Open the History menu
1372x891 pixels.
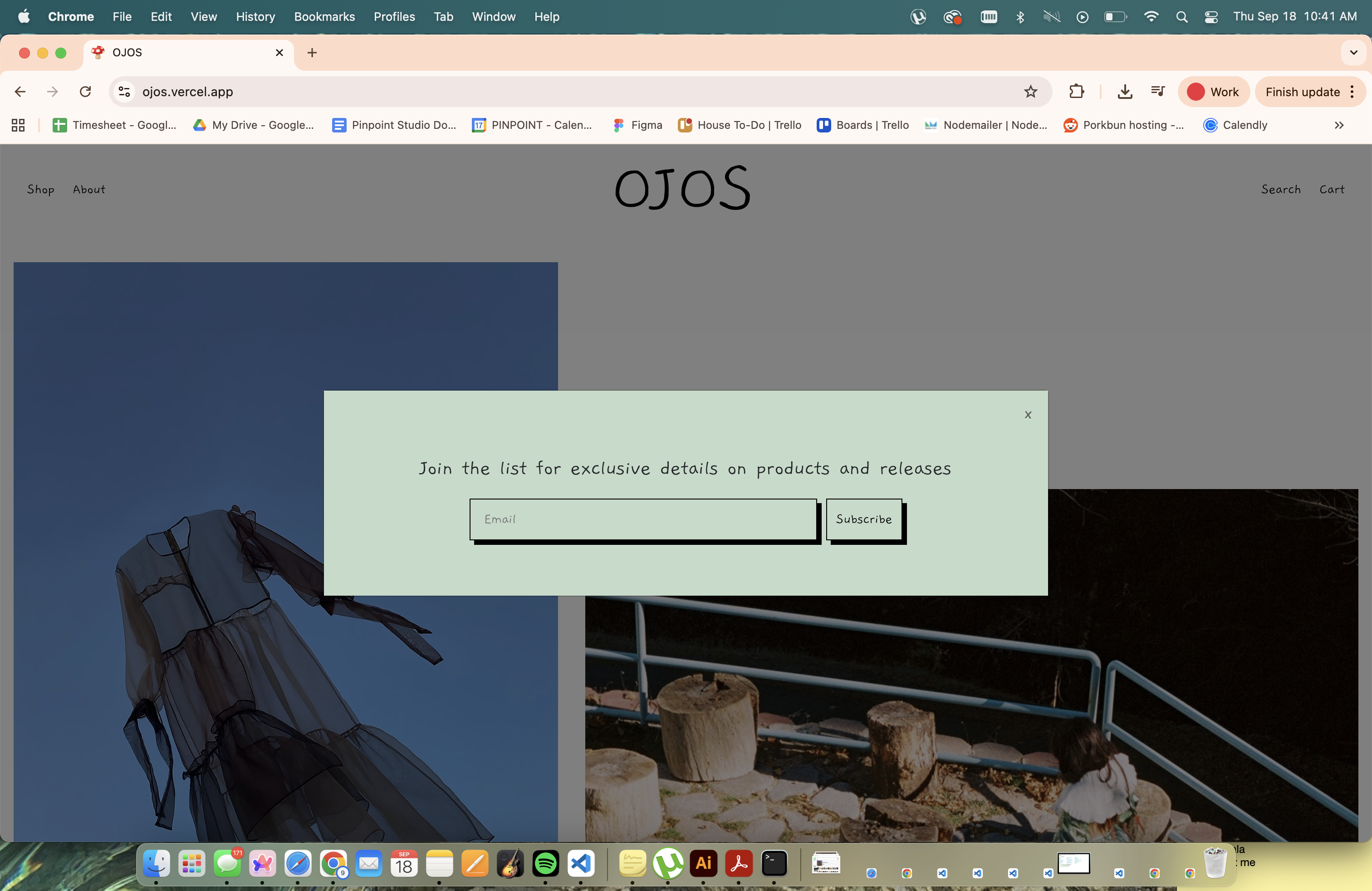click(x=255, y=17)
